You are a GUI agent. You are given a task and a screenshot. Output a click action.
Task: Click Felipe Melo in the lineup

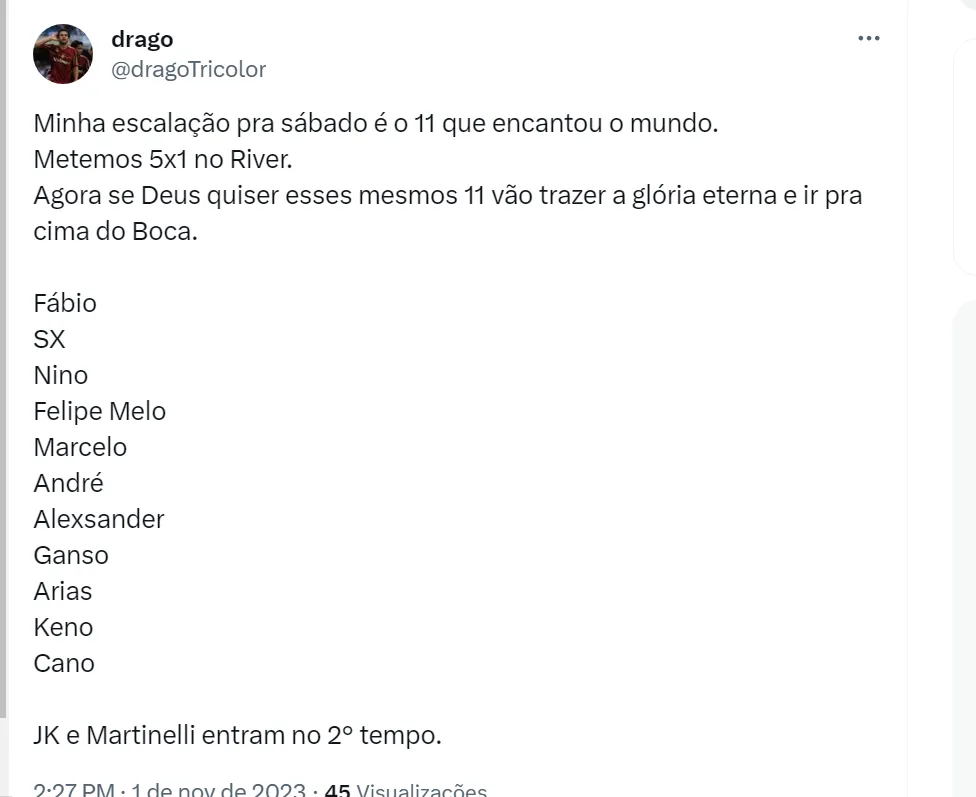click(x=99, y=411)
